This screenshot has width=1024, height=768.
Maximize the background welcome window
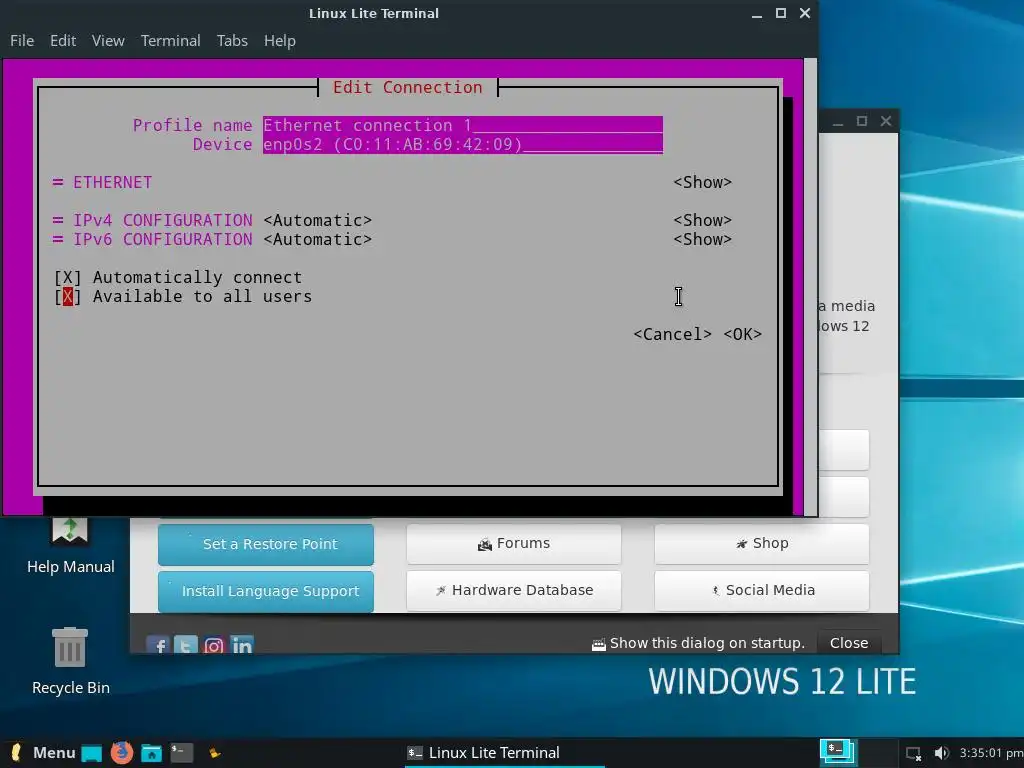click(862, 121)
